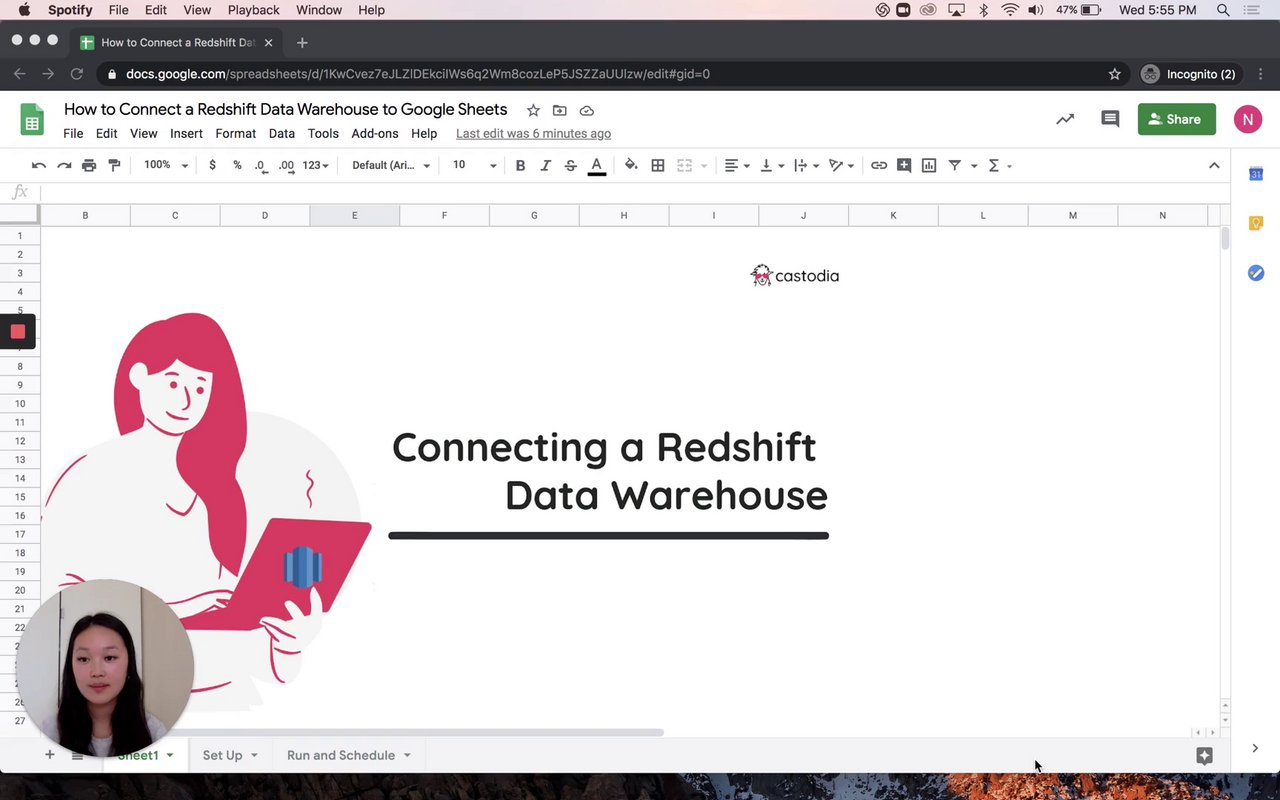This screenshot has height=800, width=1280.
Task: Show the side panel via chevron
Action: pos(1255,748)
